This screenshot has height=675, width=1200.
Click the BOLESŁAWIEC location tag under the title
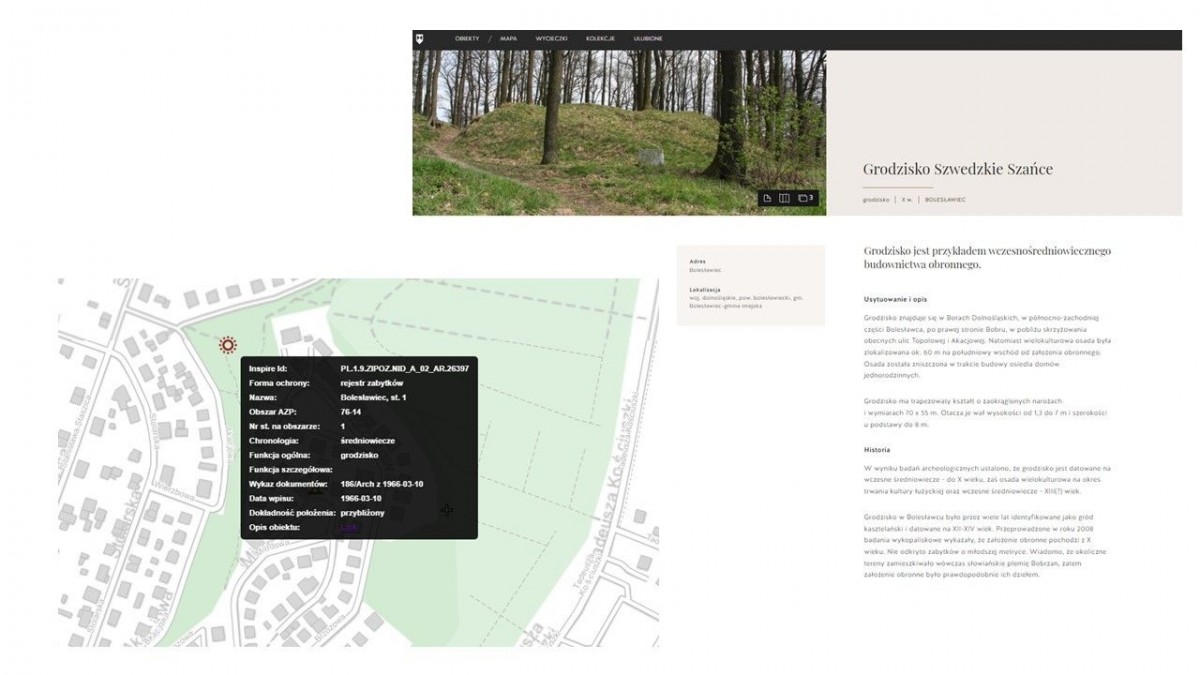point(945,200)
